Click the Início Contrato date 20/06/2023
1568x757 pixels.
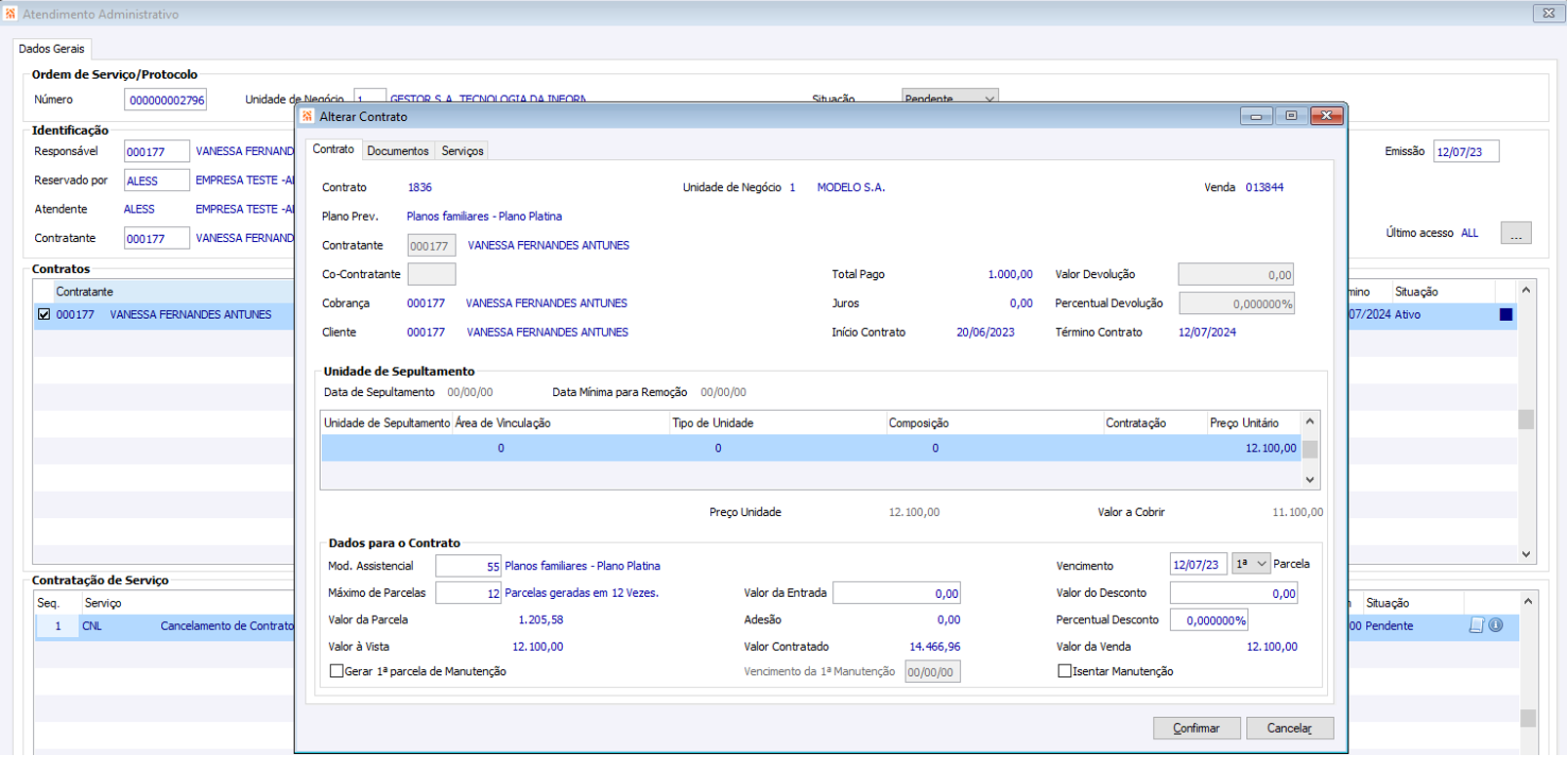point(985,333)
